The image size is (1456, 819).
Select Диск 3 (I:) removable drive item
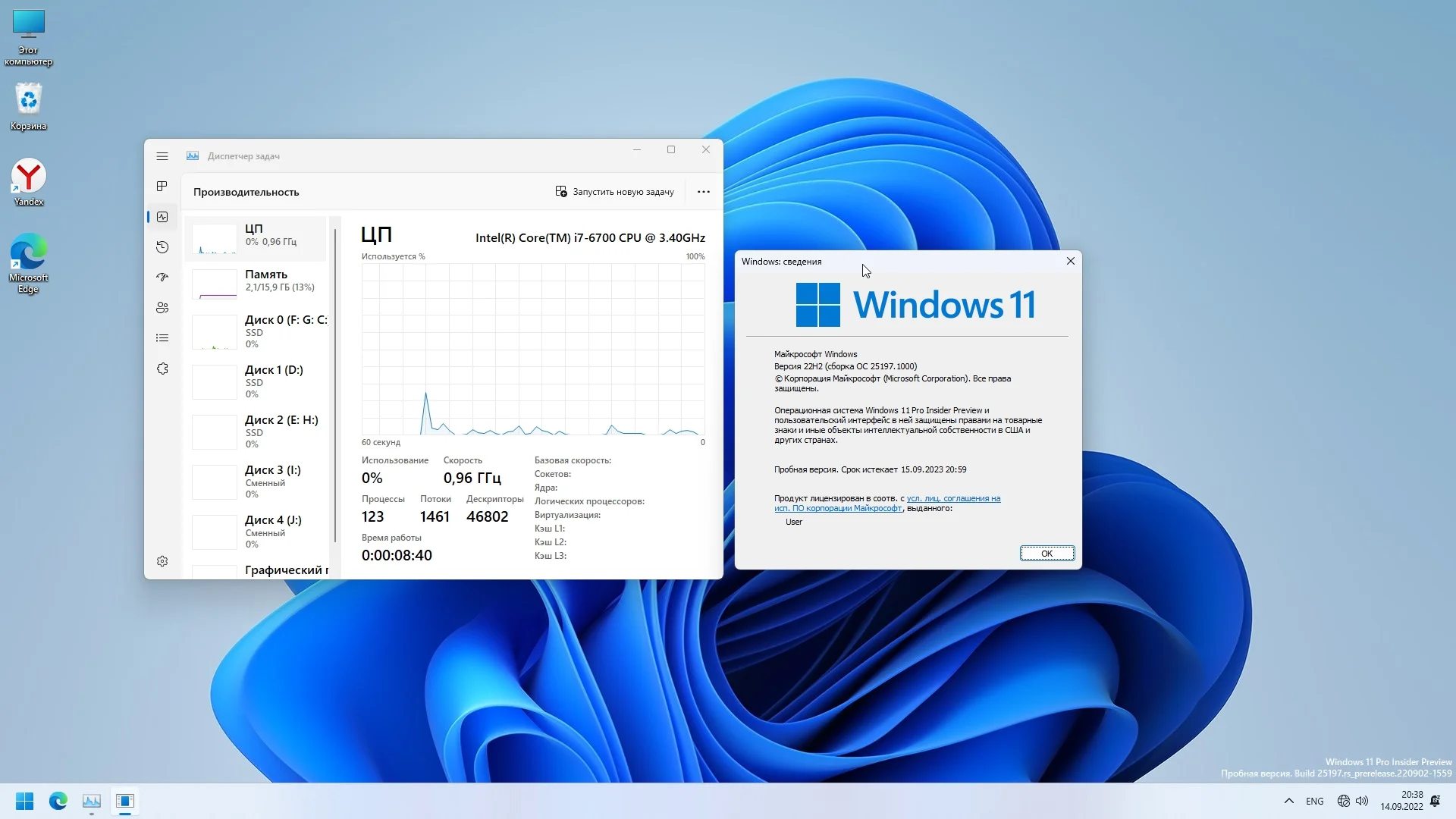point(256,482)
